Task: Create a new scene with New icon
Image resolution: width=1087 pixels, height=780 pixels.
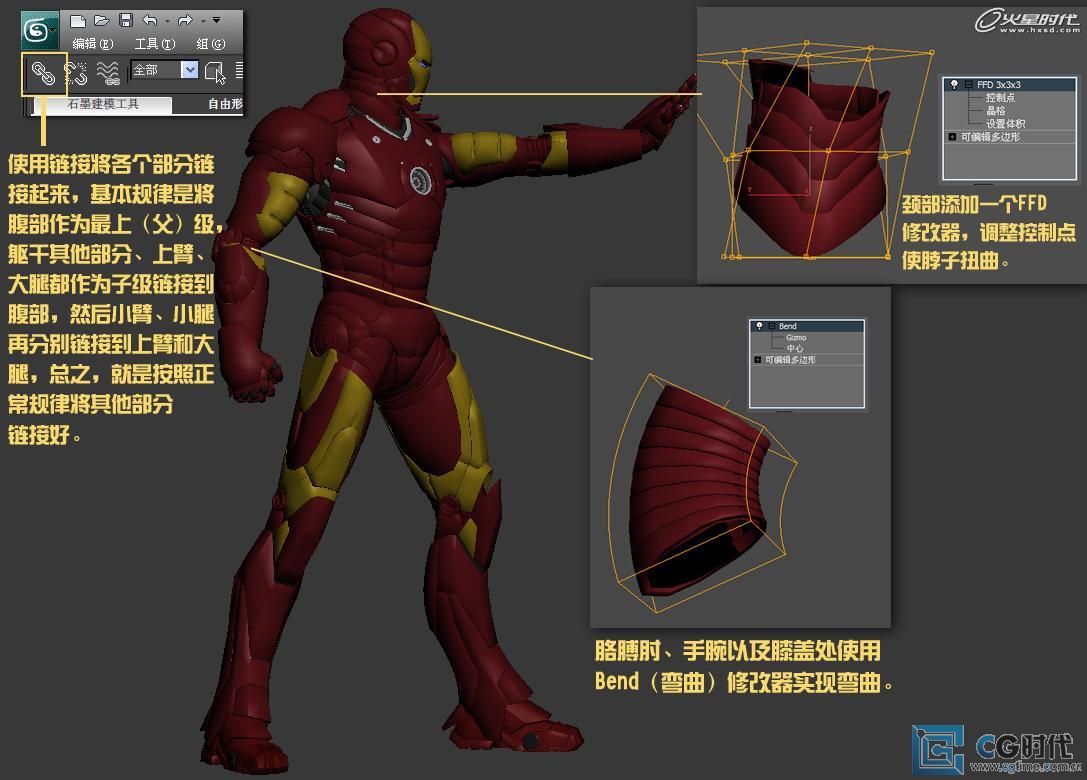Action: 78,21
